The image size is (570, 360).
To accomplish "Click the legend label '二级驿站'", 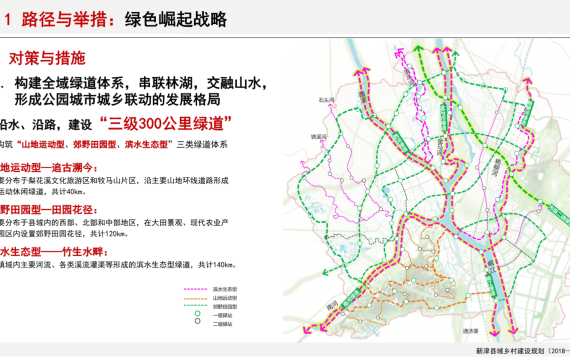I will point(222,324).
